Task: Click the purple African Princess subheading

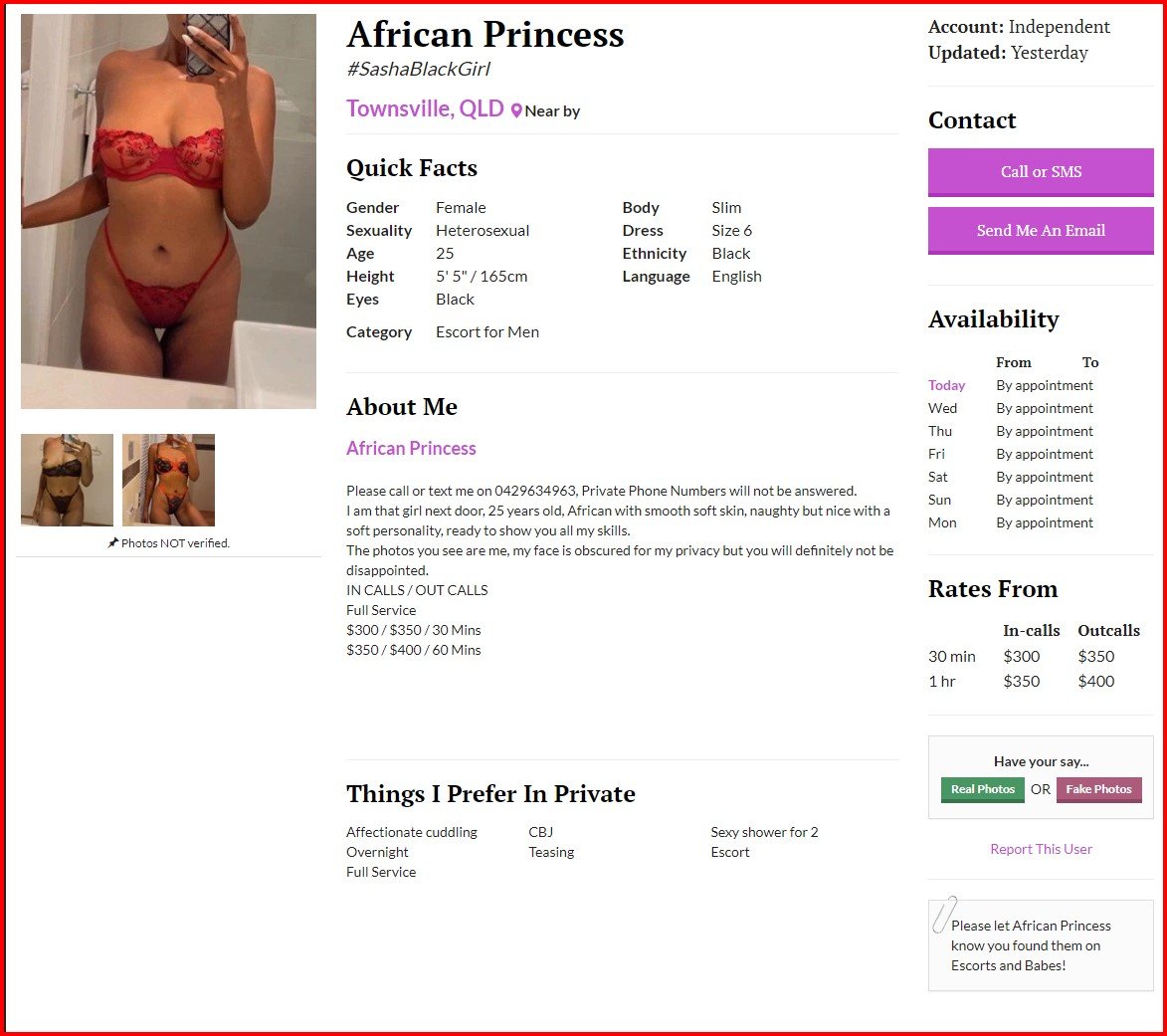Action: pos(411,448)
